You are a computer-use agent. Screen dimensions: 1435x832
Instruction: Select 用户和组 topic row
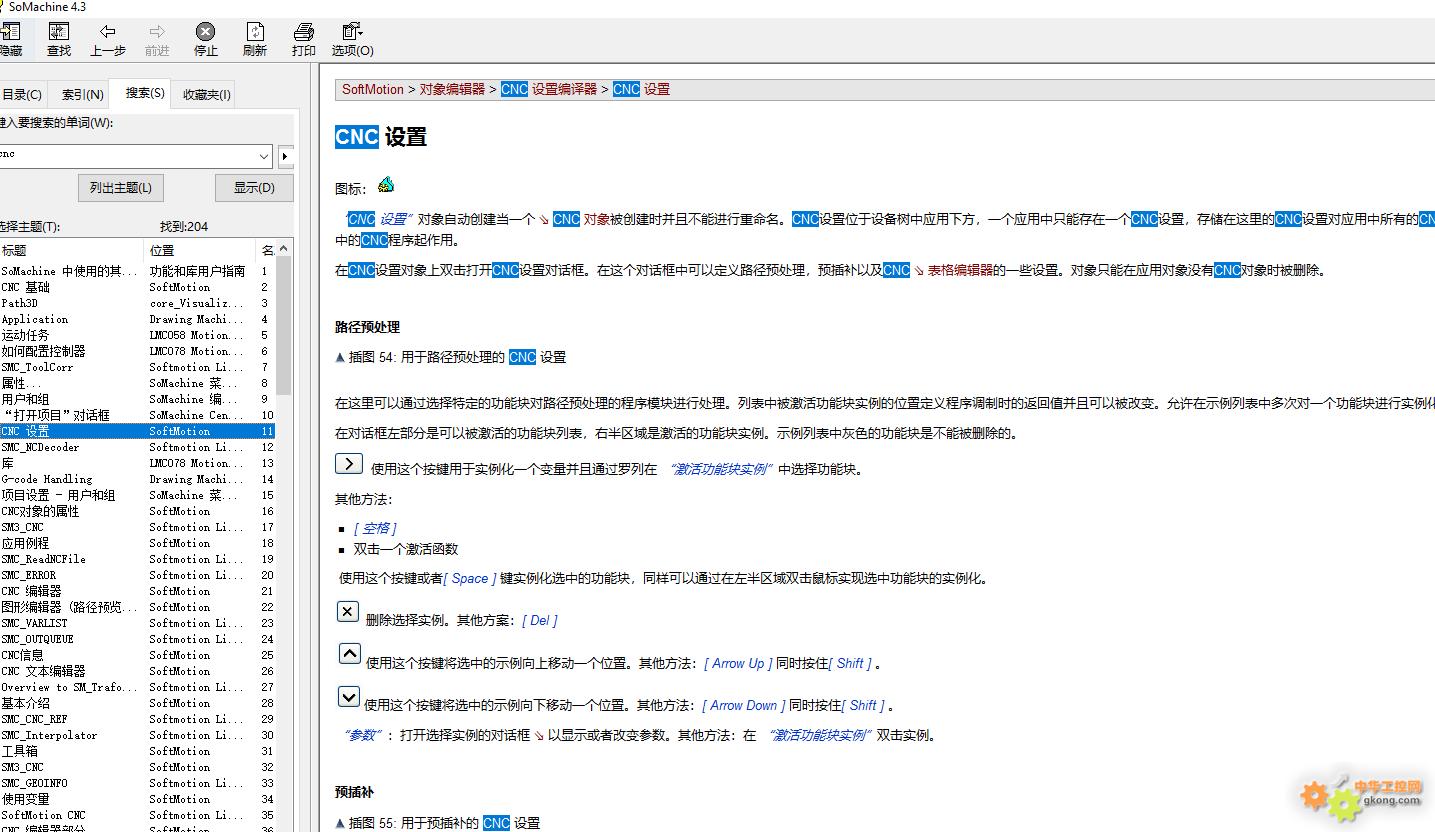137,399
